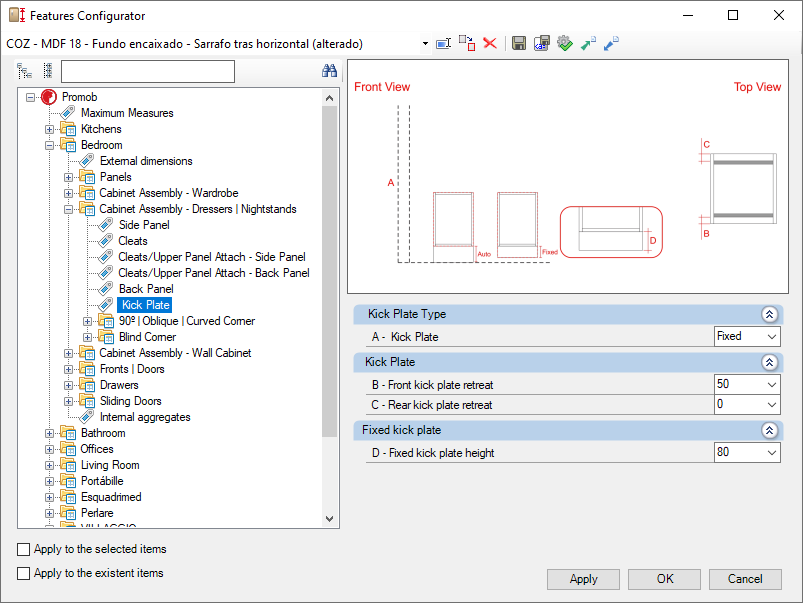Click the collapse-all tree icon

[48, 71]
